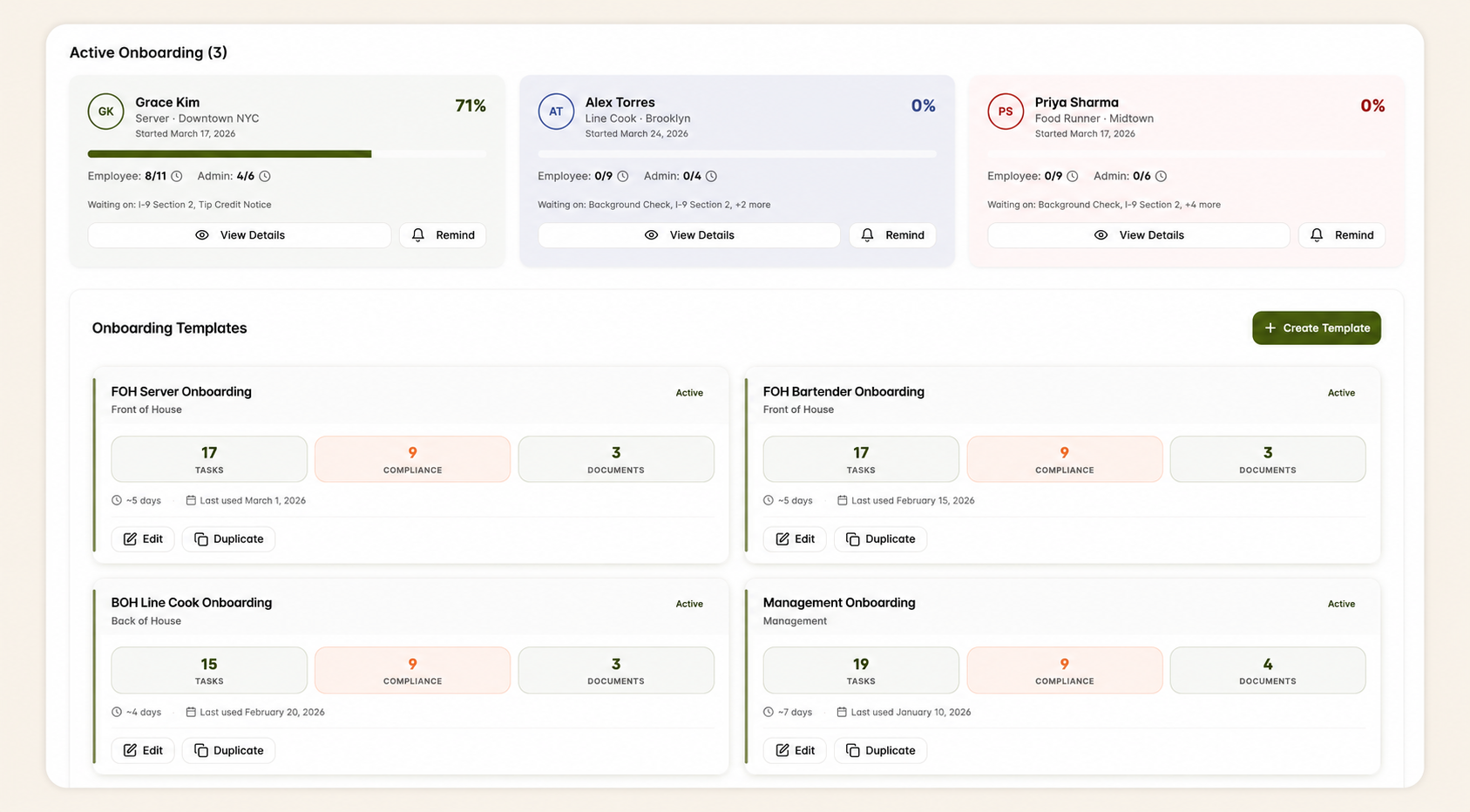Click the '+2 more' waiting text for Alex Torres

click(753, 205)
